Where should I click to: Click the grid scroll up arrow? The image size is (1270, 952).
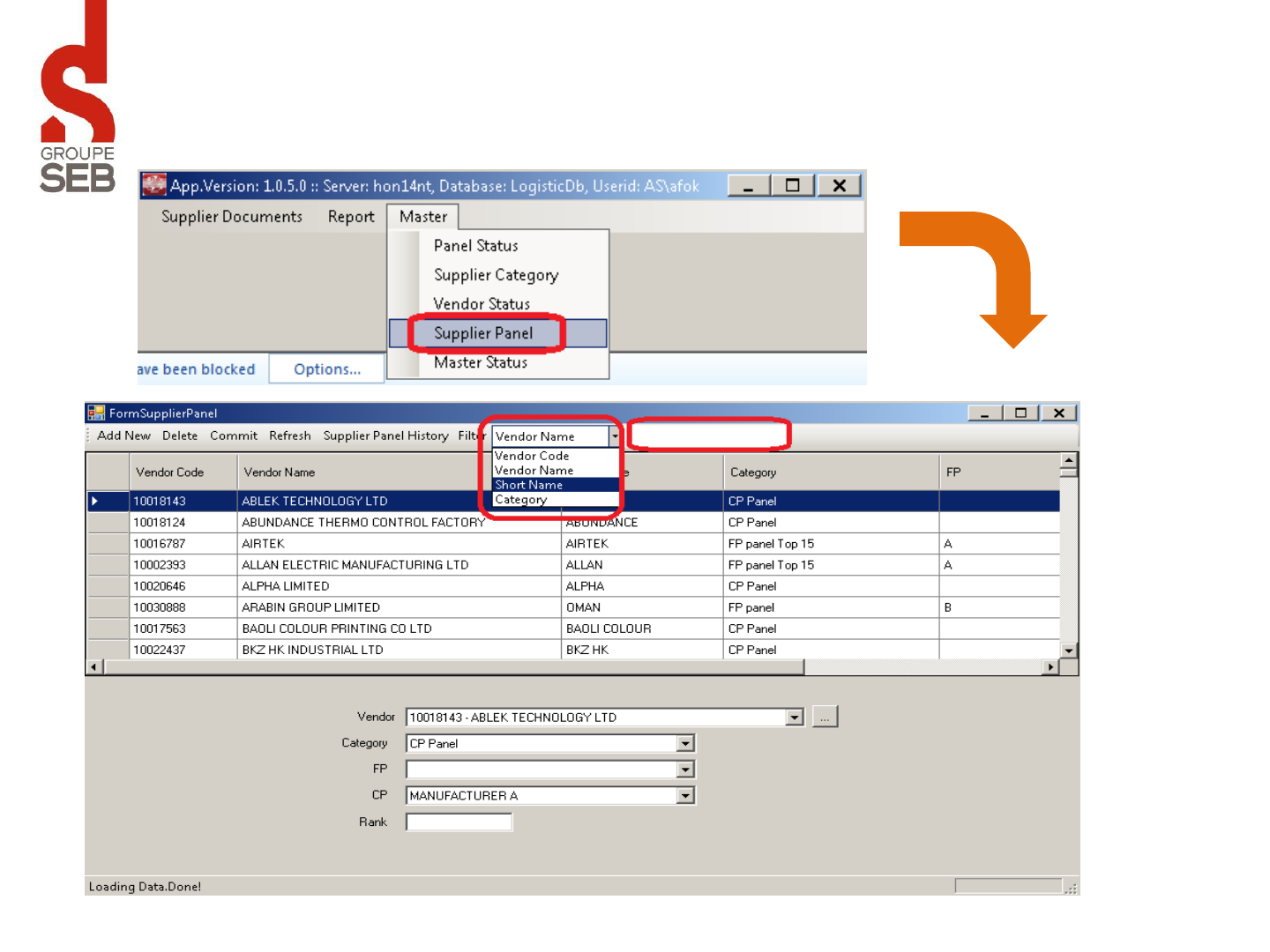coord(1068,460)
